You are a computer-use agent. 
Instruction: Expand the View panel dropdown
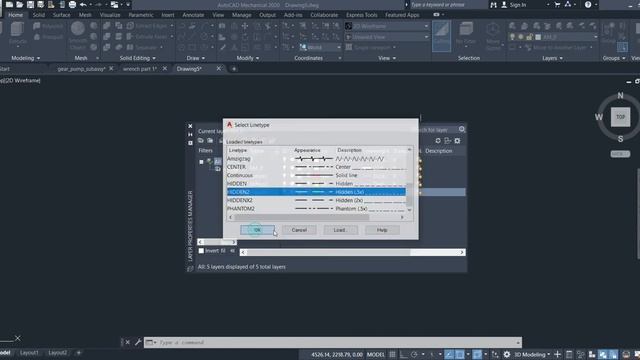[x=387, y=58]
